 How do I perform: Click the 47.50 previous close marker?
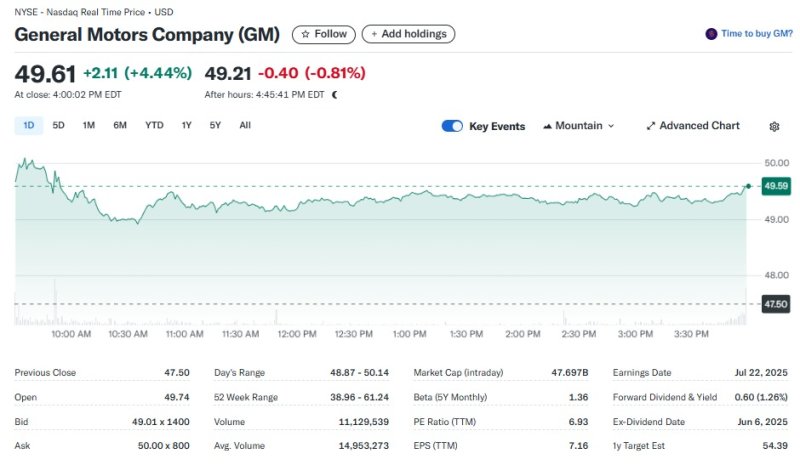point(775,304)
